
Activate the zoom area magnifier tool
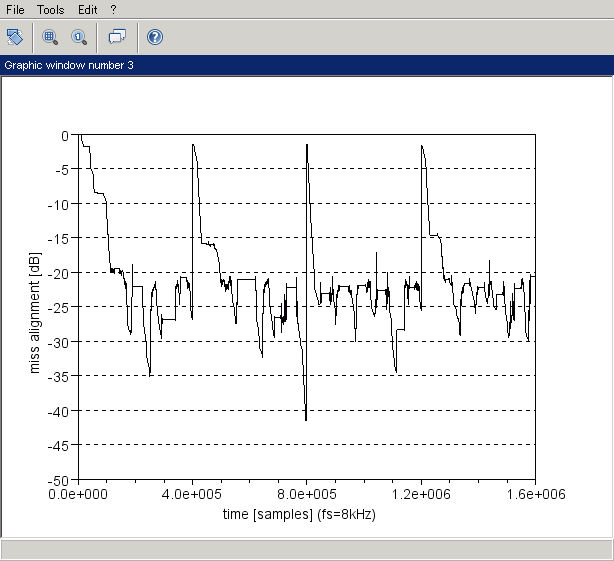pyautogui.click(x=50, y=37)
